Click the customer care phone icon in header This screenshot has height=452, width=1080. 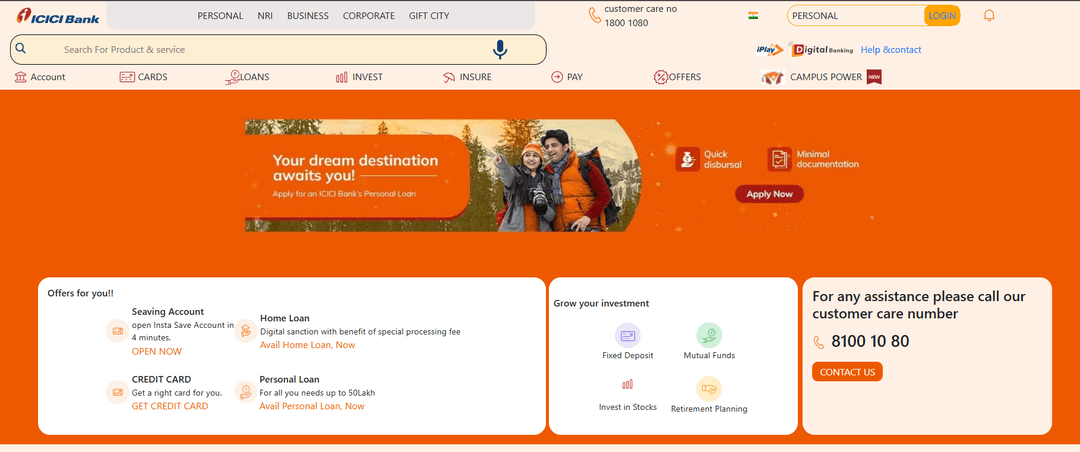(x=595, y=15)
